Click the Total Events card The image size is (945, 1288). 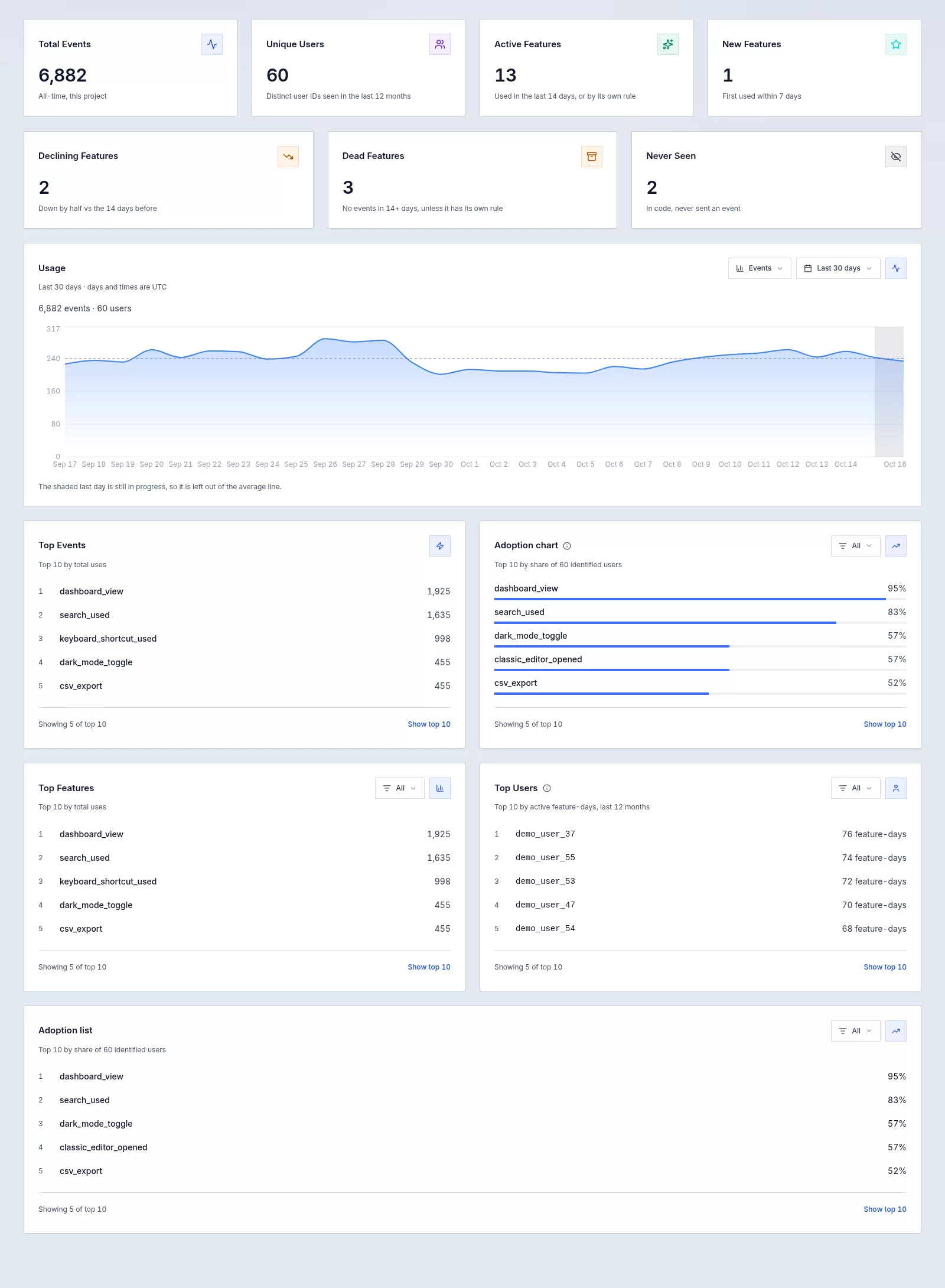click(131, 68)
